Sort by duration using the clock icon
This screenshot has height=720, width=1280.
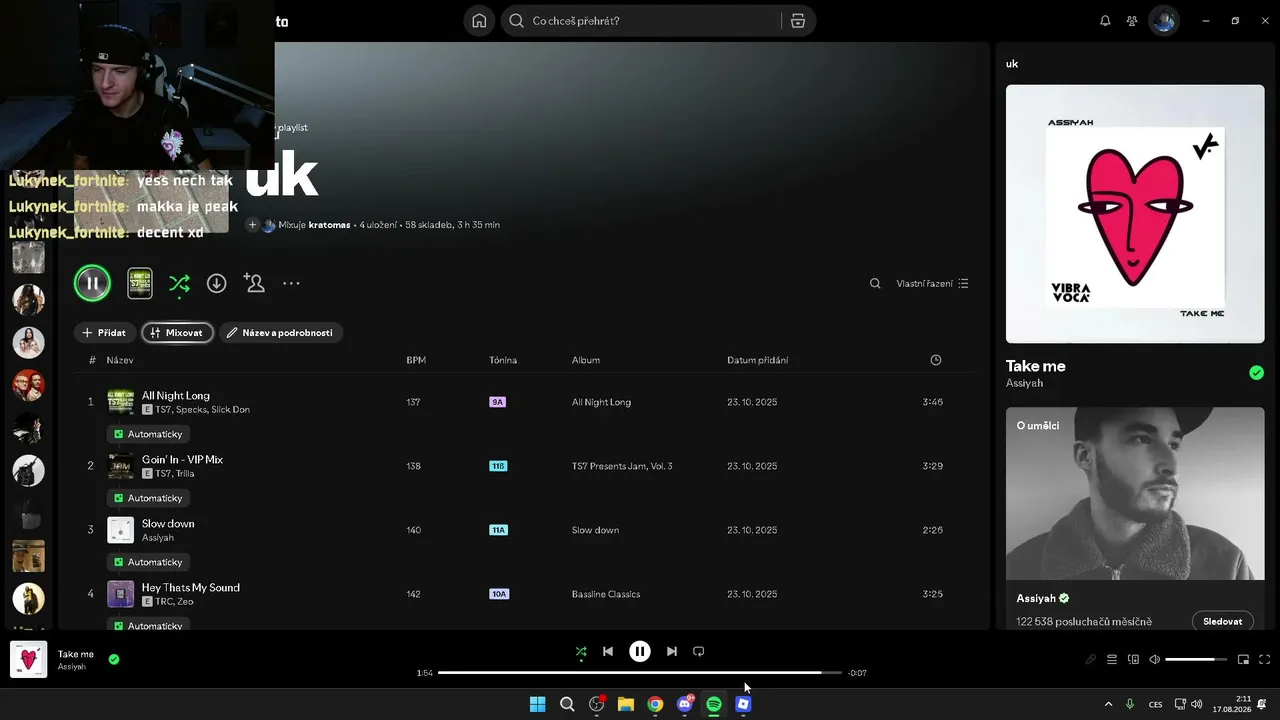click(936, 360)
